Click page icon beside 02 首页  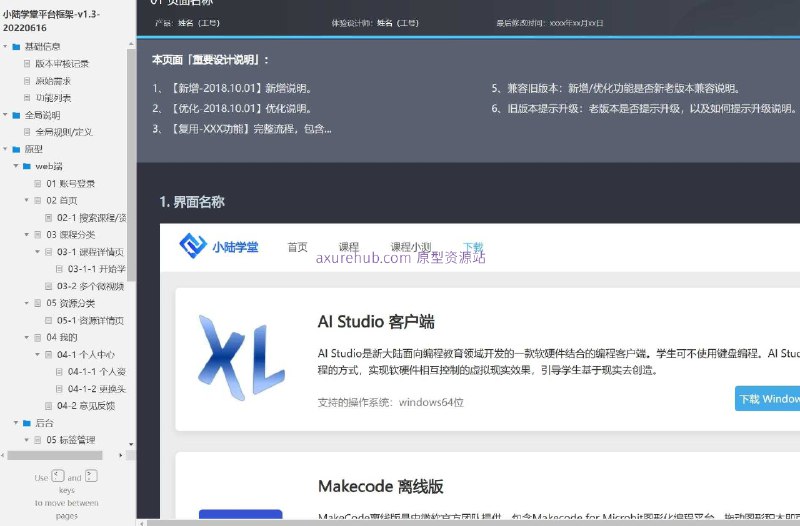pos(38,201)
